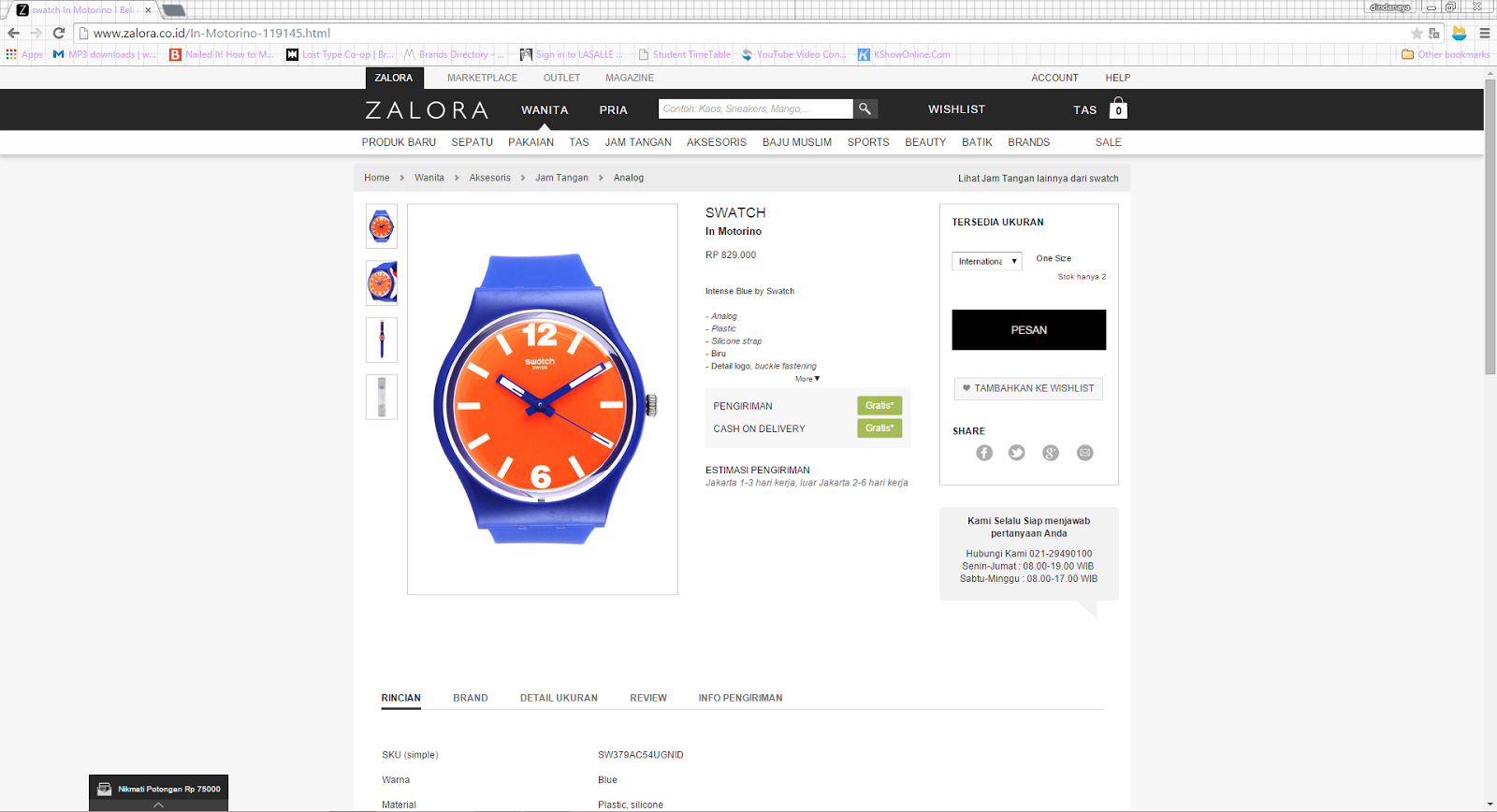The image size is (1497, 812).
Task: Click the main watch product image
Action: point(543,399)
